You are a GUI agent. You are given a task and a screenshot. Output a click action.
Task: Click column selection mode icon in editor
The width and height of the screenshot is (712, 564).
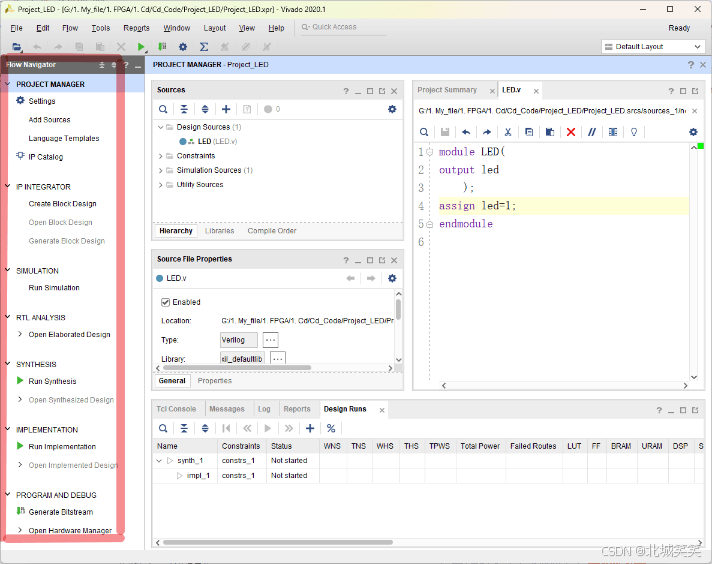(x=613, y=132)
